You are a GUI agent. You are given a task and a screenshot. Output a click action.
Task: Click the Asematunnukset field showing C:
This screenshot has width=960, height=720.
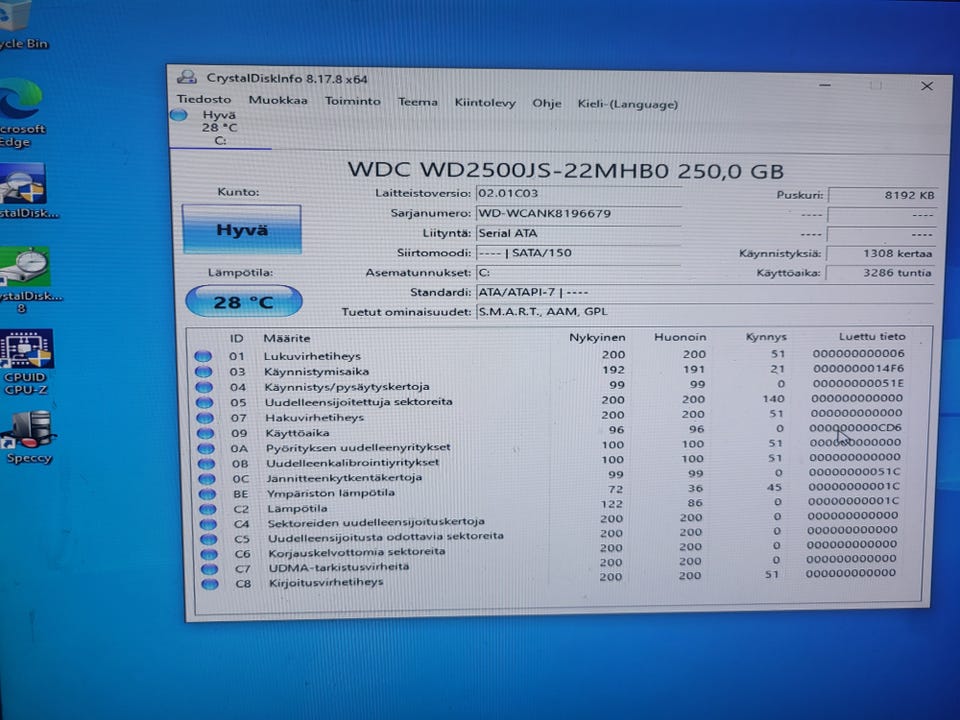click(x=579, y=272)
